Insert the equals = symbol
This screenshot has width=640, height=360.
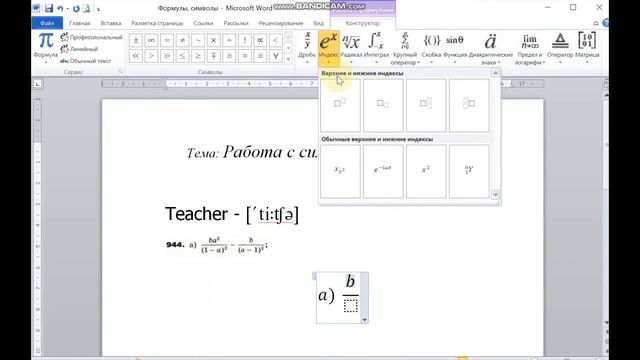(167, 40)
